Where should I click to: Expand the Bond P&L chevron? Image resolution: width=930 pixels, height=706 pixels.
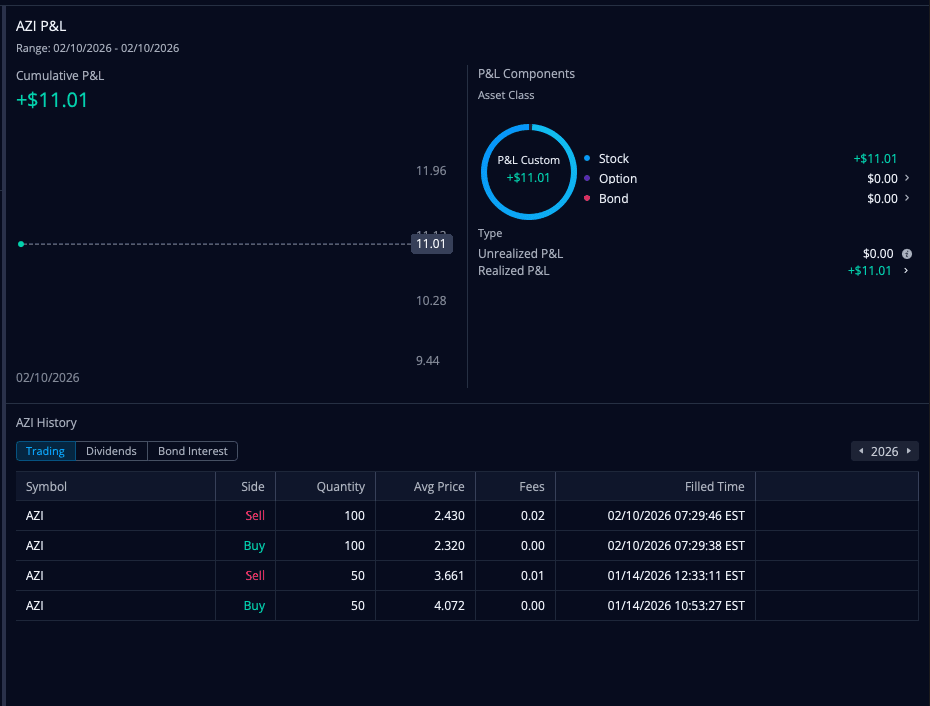pyautogui.click(x=907, y=198)
